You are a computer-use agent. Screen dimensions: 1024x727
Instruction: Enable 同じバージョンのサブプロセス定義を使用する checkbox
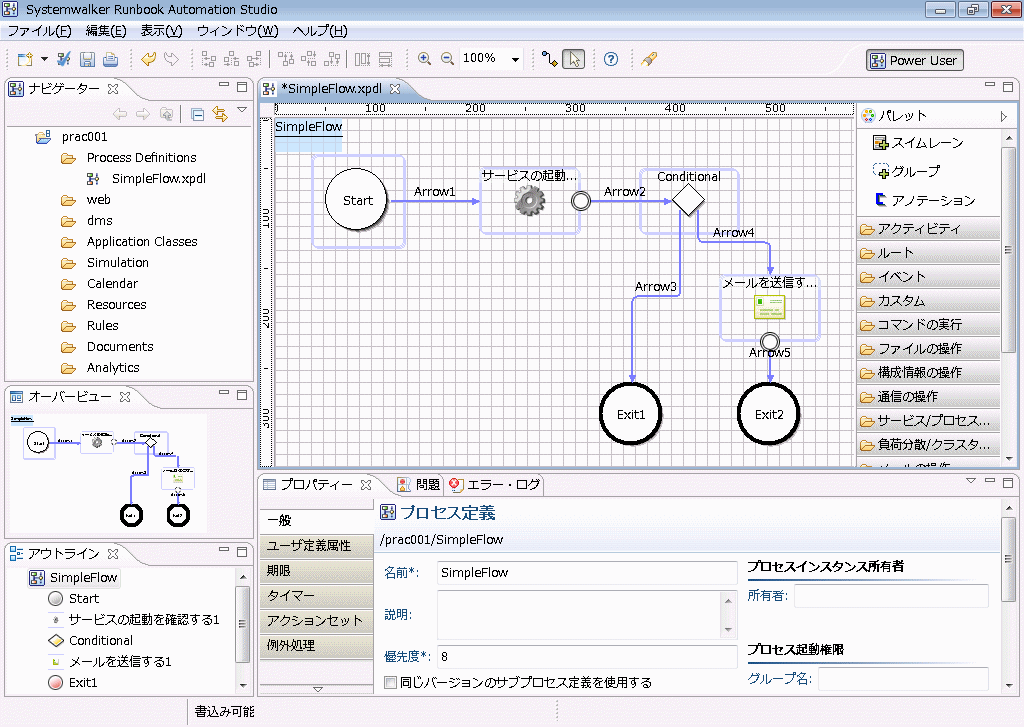click(391, 683)
